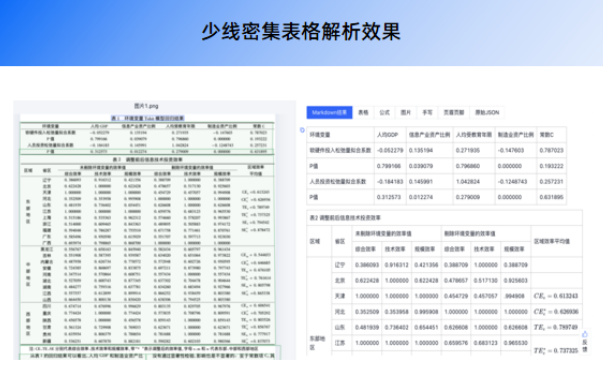Viewport: 603px width, 389px height.
Task: Select the source table image preview
Action: click(x=148, y=236)
